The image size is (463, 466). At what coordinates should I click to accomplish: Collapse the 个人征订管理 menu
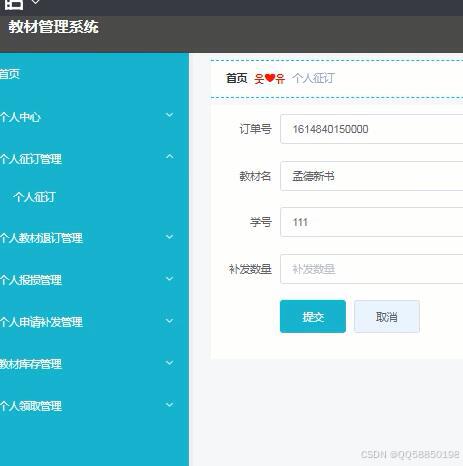[x=94, y=159]
